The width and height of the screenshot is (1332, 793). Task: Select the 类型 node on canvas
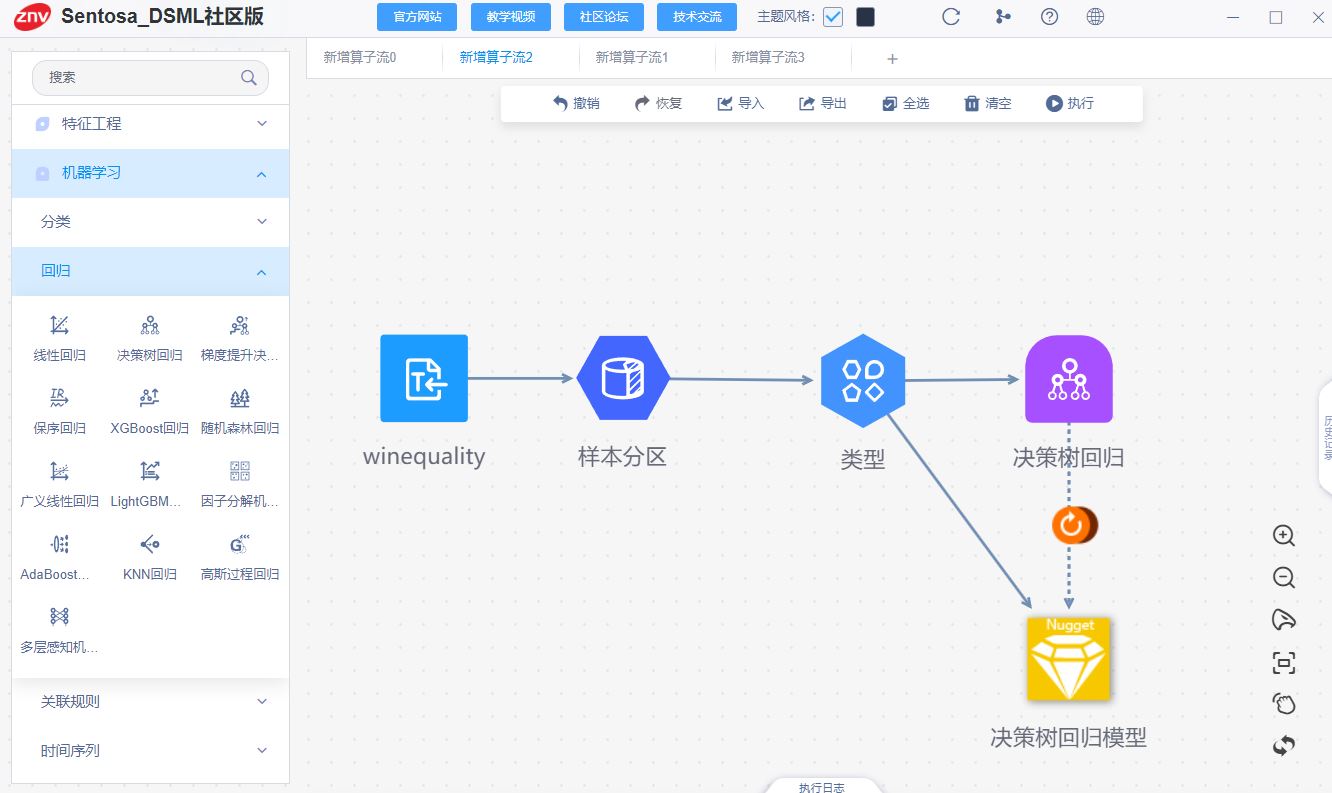tap(863, 380)
